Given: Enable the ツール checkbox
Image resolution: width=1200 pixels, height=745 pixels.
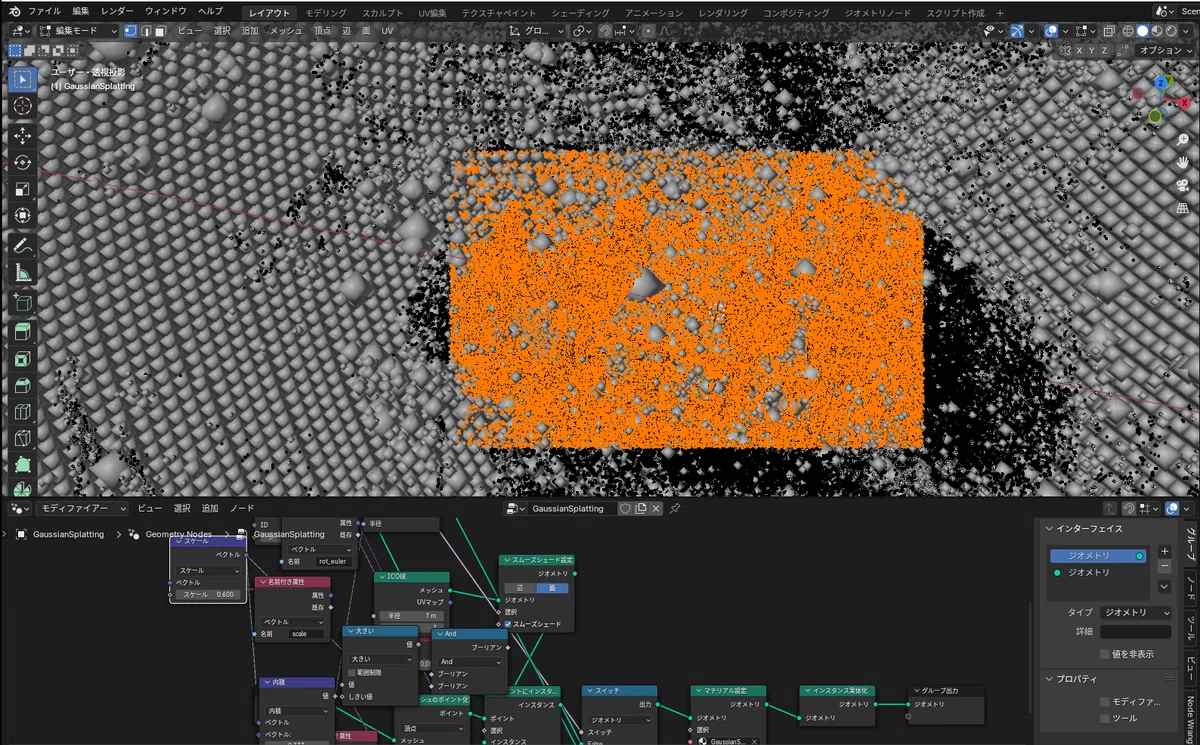Looking at the screenshot, I should [x=1105, y=718].
